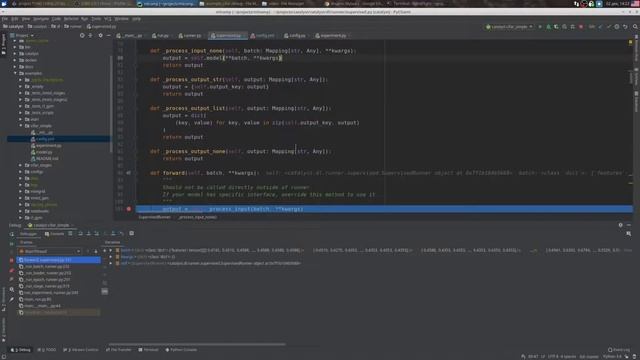
Task: Hide the Project panel with minus icon
Action: (108, 36)
